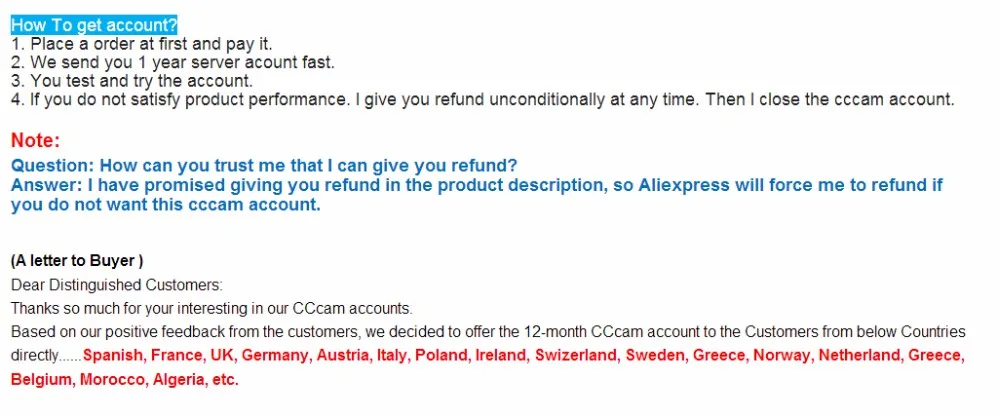This screenshot has height=417, width=1000.
Task: Click the 'Thanks so much for your interesting' sentence
Action: 212,309
